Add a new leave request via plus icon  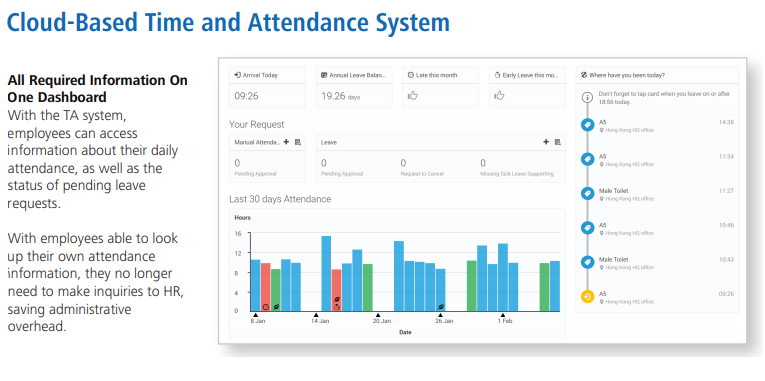(546, 142)
